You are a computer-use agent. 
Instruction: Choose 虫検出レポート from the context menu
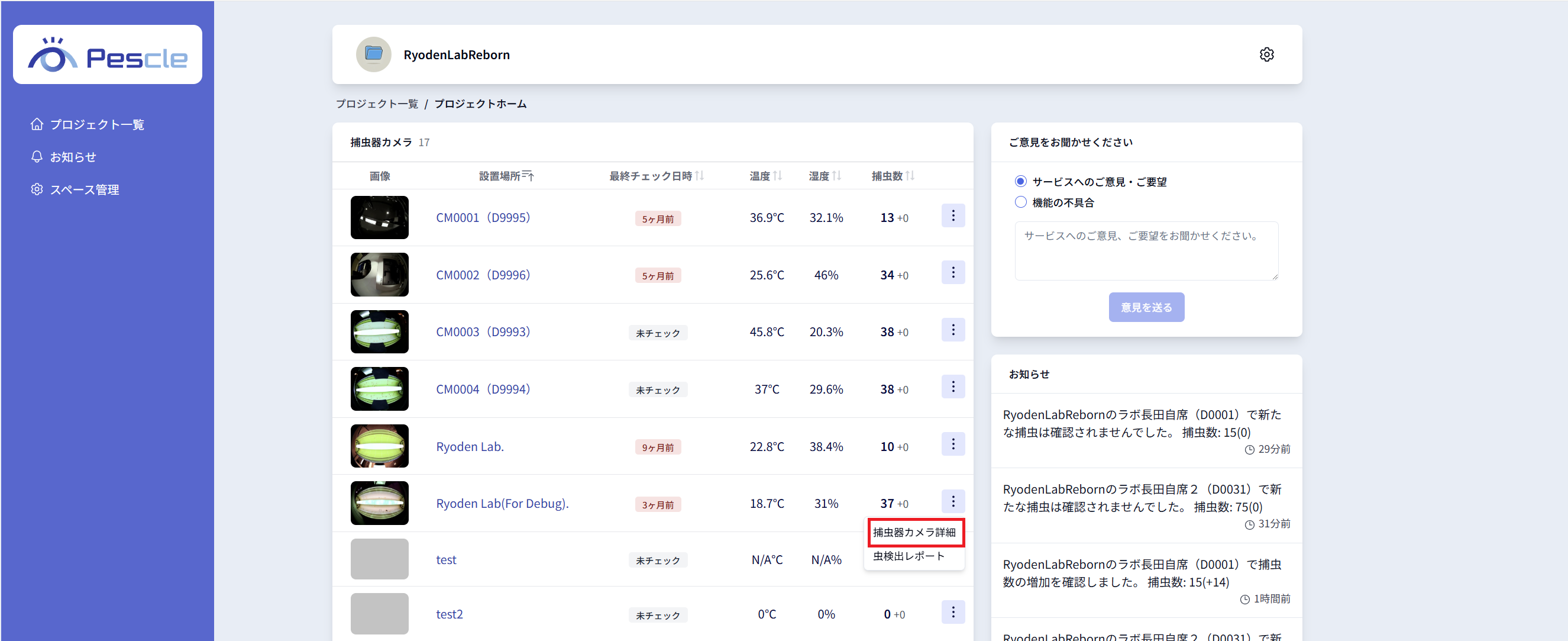coord(908,556)
